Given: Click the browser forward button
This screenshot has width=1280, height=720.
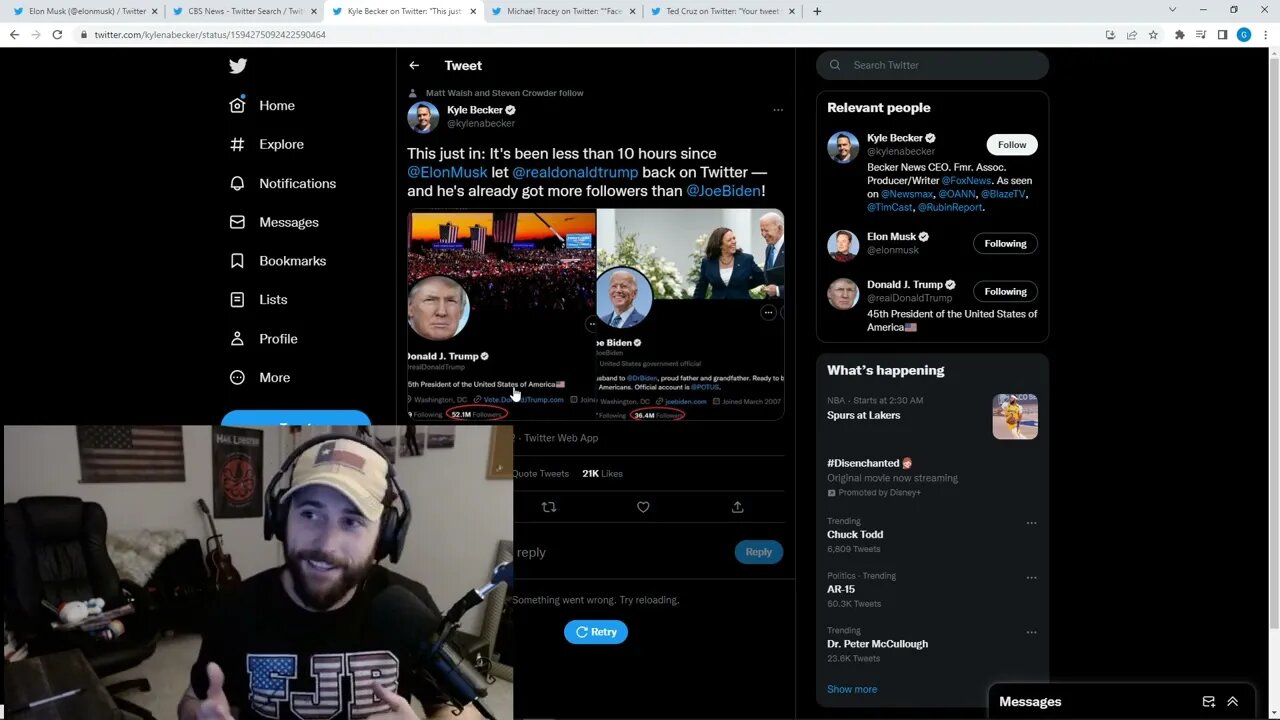Looking at the screenshot, I should click(x=36, y=34).
